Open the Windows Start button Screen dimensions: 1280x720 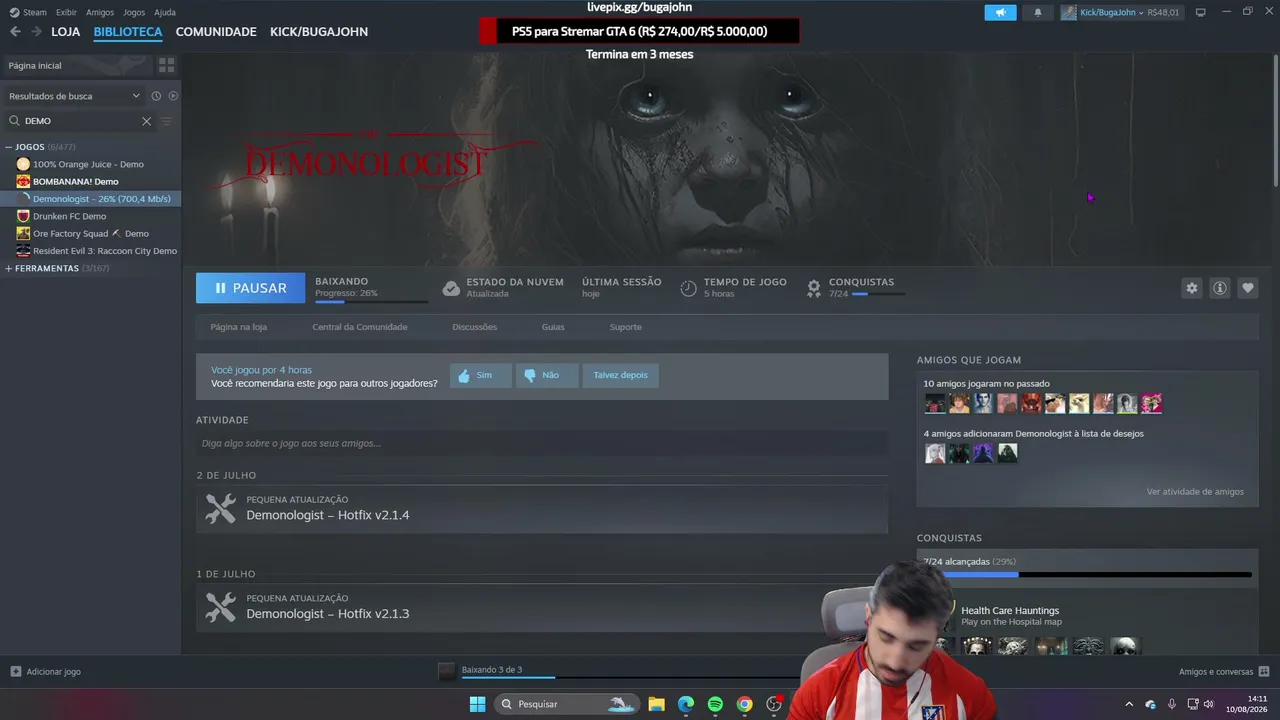pos(478,704)
